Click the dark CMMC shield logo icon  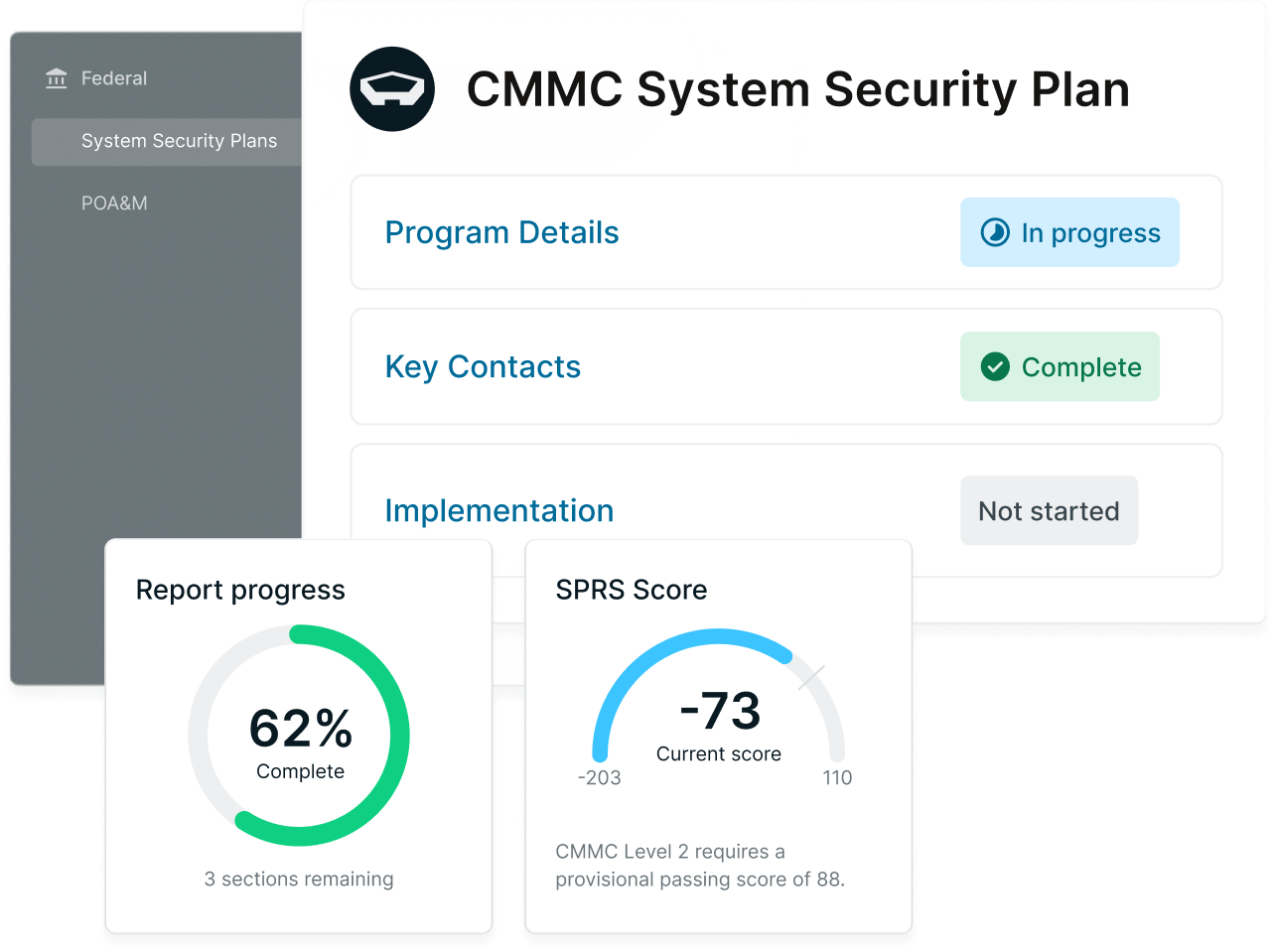[392, 88]
